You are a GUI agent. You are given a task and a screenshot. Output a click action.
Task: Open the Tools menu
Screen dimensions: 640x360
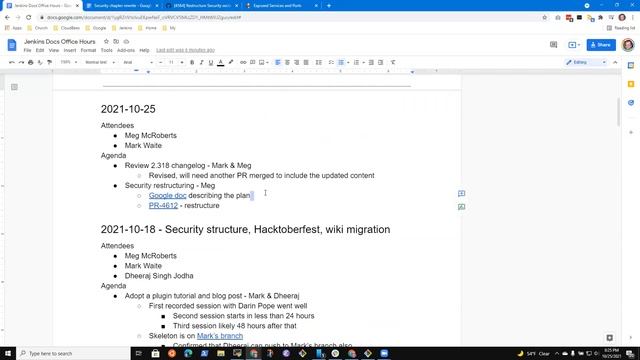tap(107, 50)
